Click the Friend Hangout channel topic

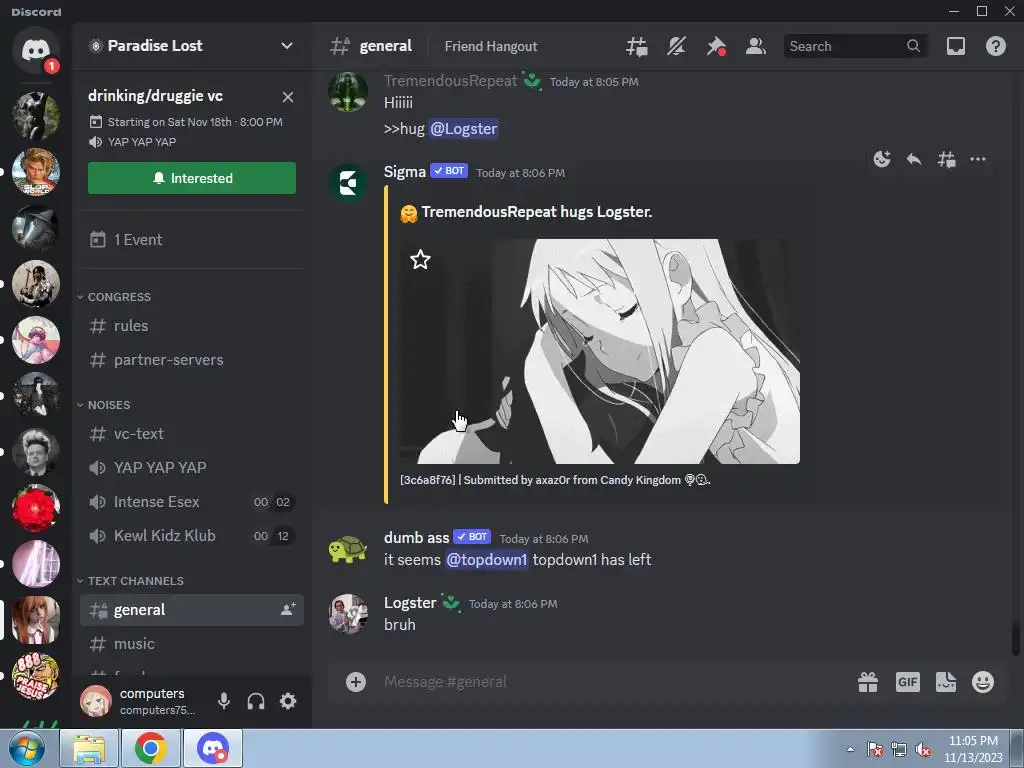point(491,46)
